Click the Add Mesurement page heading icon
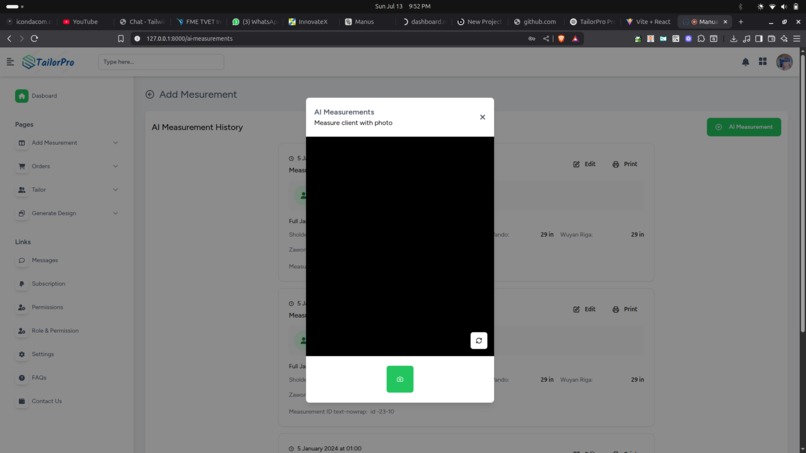The height and width of the screenshot is (453, 806). [x=150, y=94]
